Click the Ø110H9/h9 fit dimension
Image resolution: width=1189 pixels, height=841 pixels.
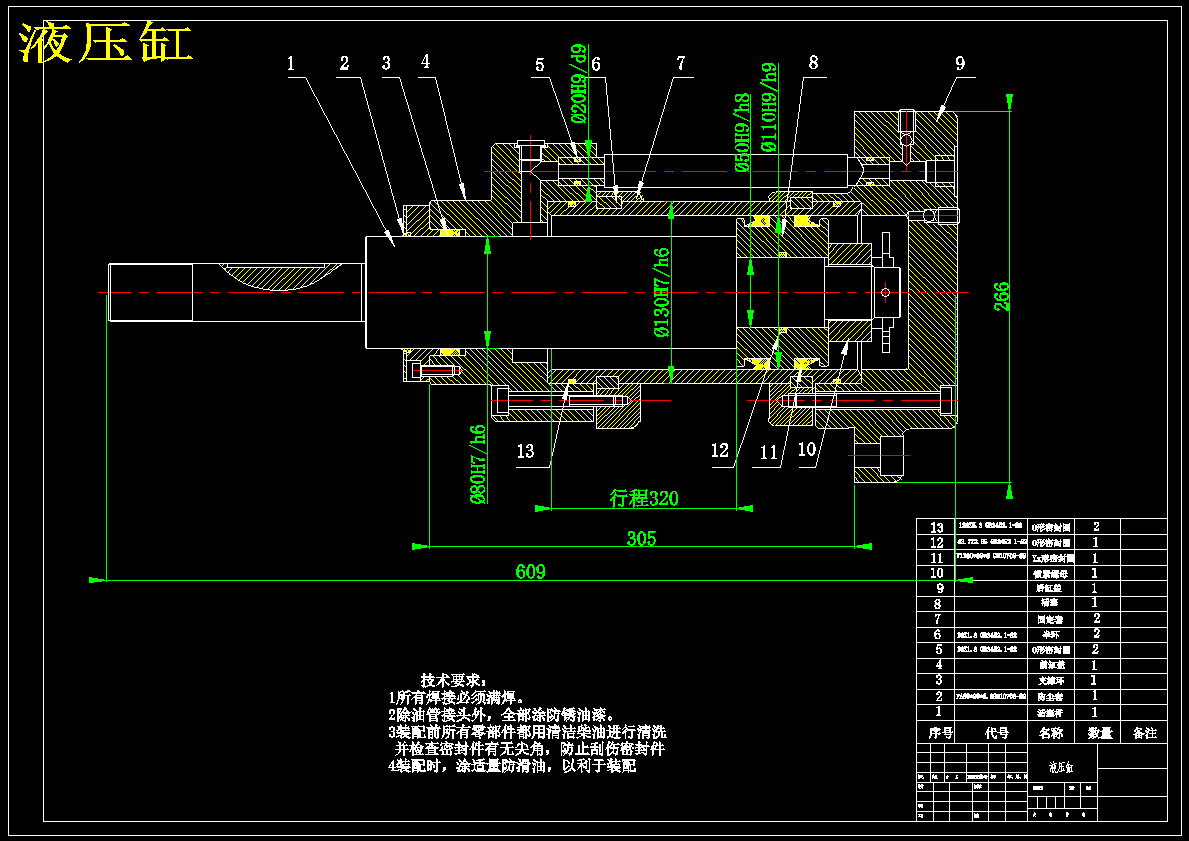pyautogui.click(x=768, y=107)
